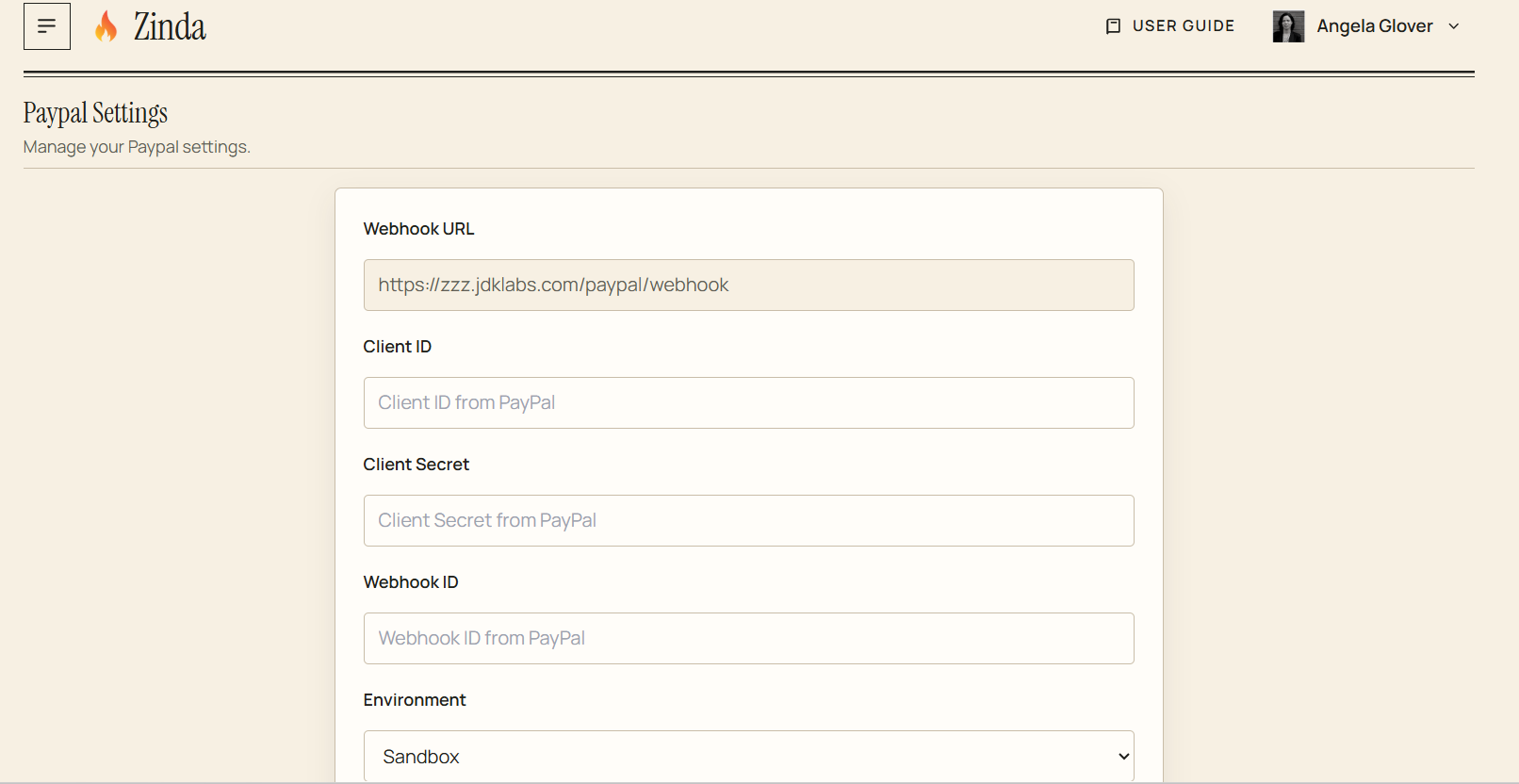This screenshot has height=784, width=1519.
Task: Click Angela Glover's profile avatar
Action: click(x=1288, y=26)
